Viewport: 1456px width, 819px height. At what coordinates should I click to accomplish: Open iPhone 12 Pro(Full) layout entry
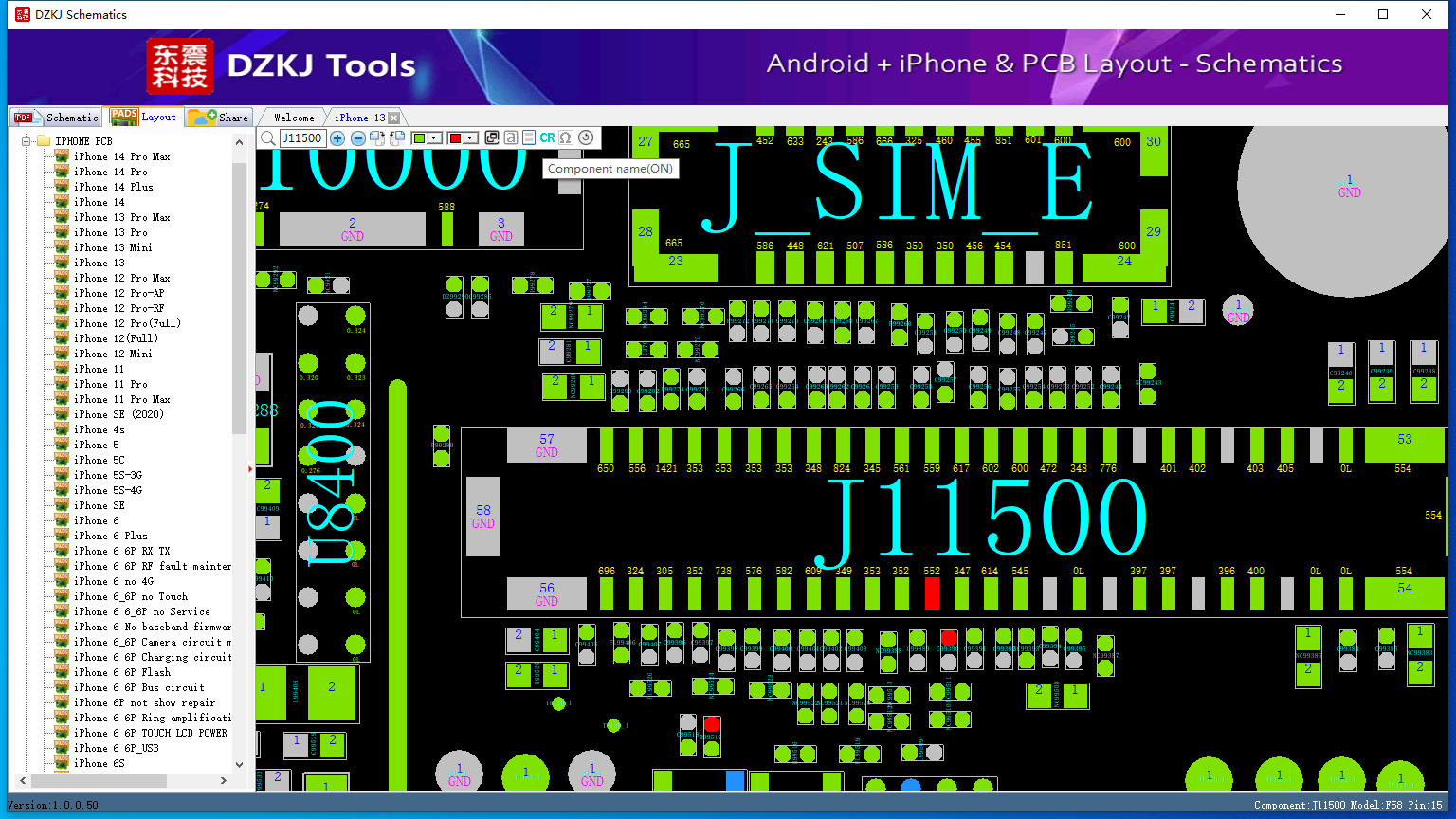pos(127,323)
